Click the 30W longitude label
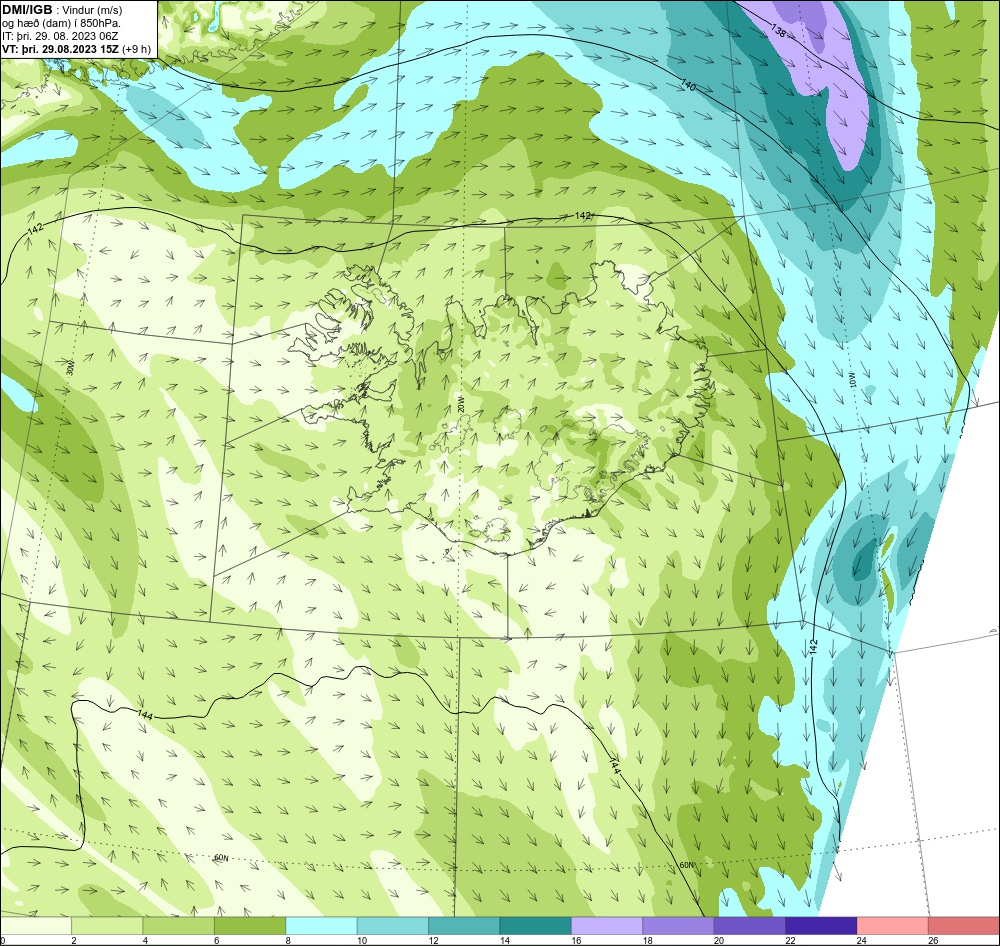Screen dimensions: 1000x946 [70, 367]
